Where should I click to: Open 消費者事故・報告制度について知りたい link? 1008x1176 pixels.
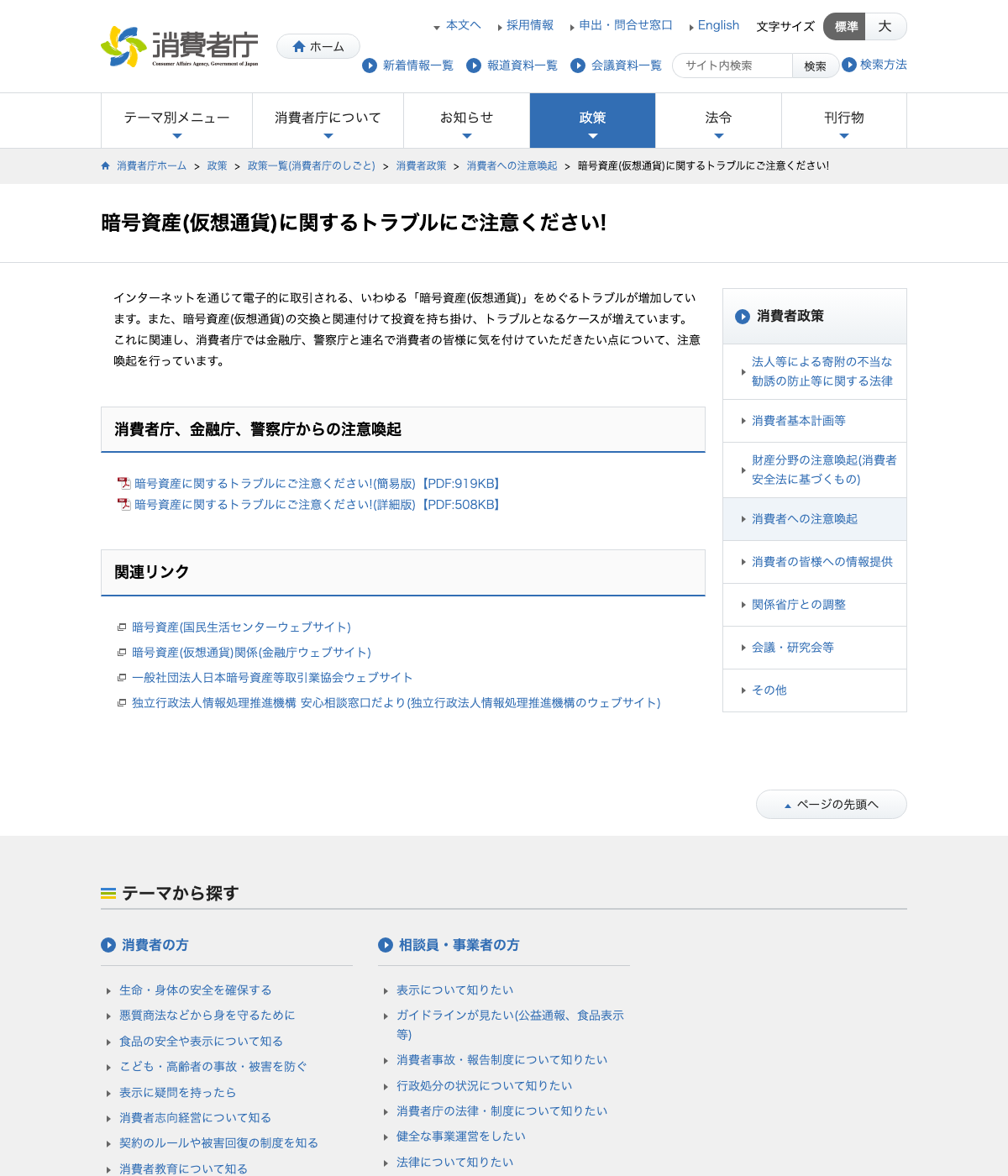[501, 1060]
